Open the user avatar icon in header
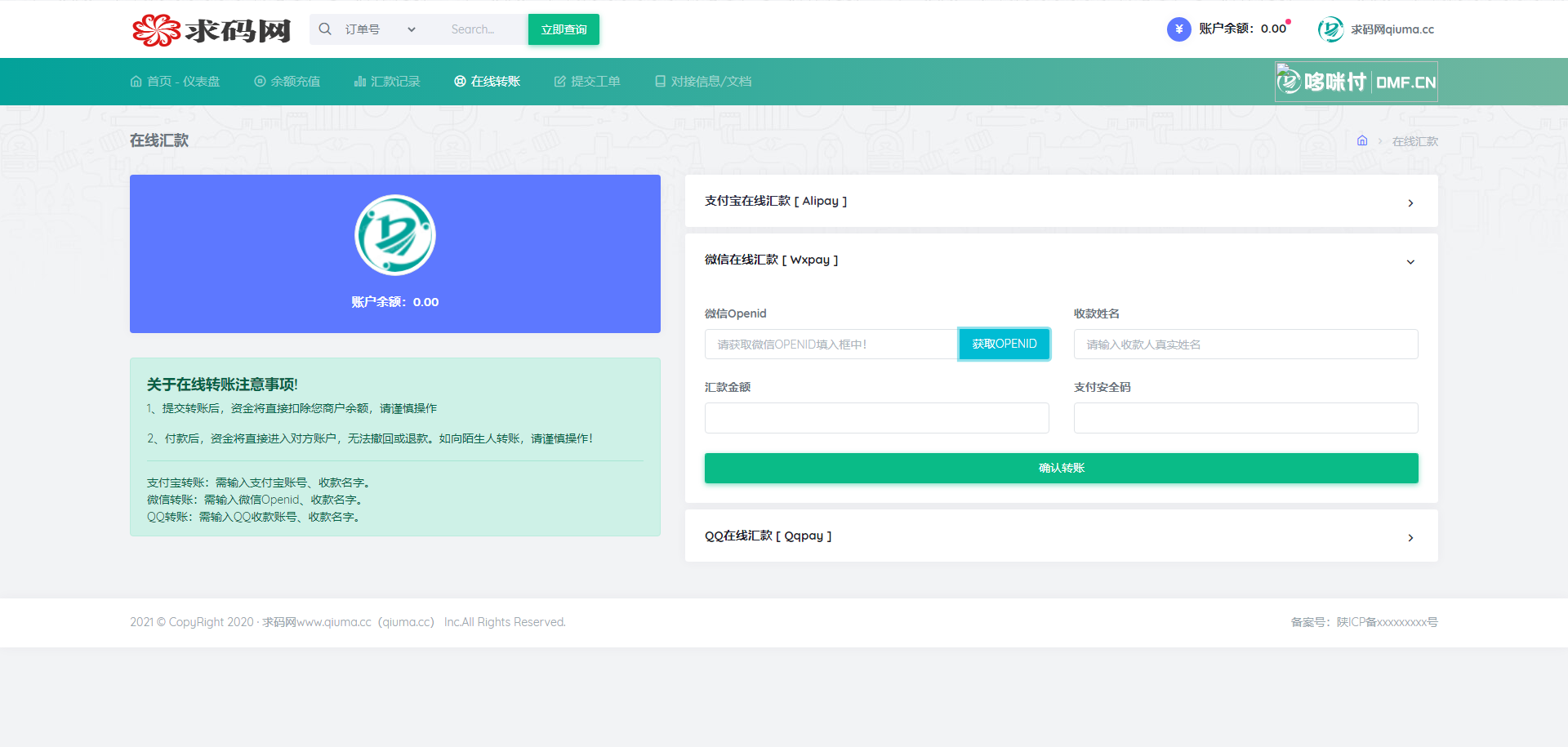This screenshot has width=1568, height=747. click(1330, 29)
